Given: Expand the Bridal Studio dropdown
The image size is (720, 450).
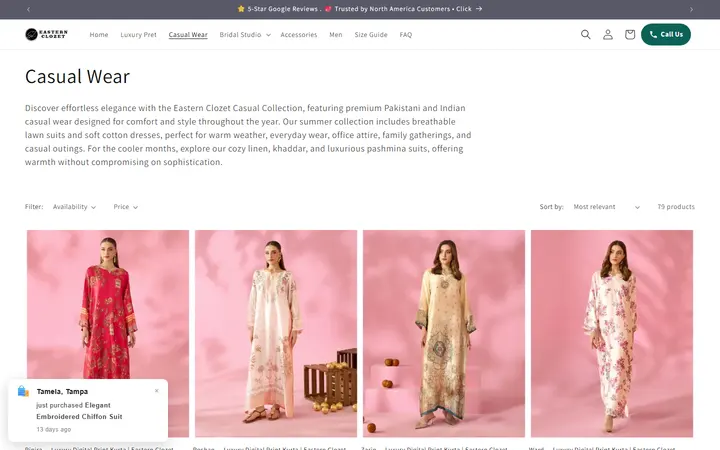Looking at the screenshot, I should tap(245, 34).
